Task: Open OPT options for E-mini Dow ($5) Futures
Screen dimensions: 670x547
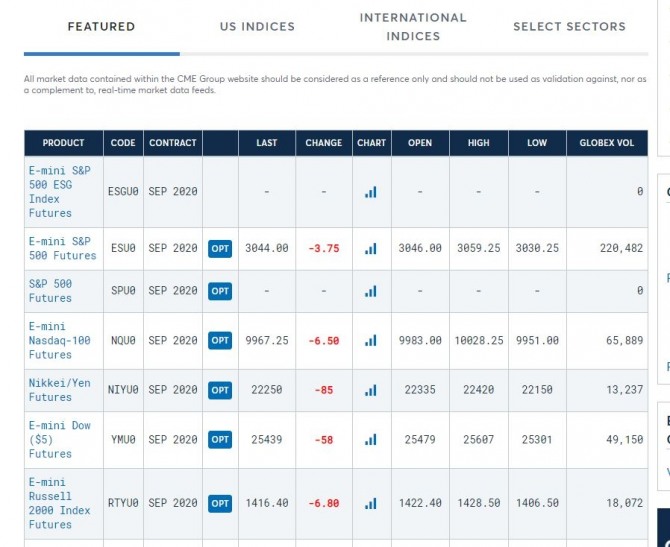Action: 220,439
